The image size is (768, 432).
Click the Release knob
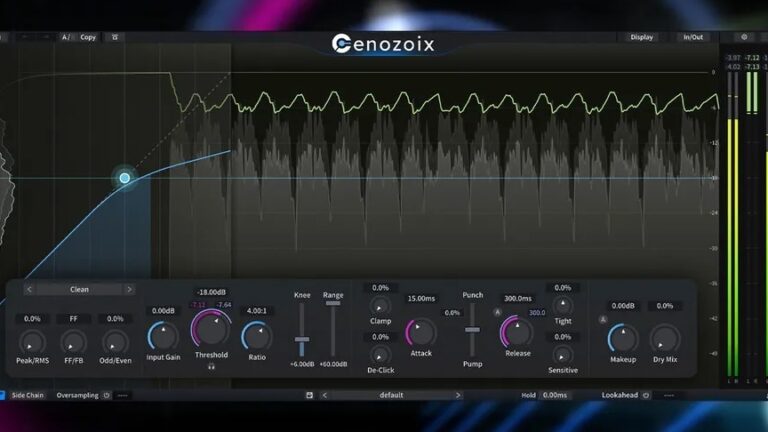pos(517,333)
